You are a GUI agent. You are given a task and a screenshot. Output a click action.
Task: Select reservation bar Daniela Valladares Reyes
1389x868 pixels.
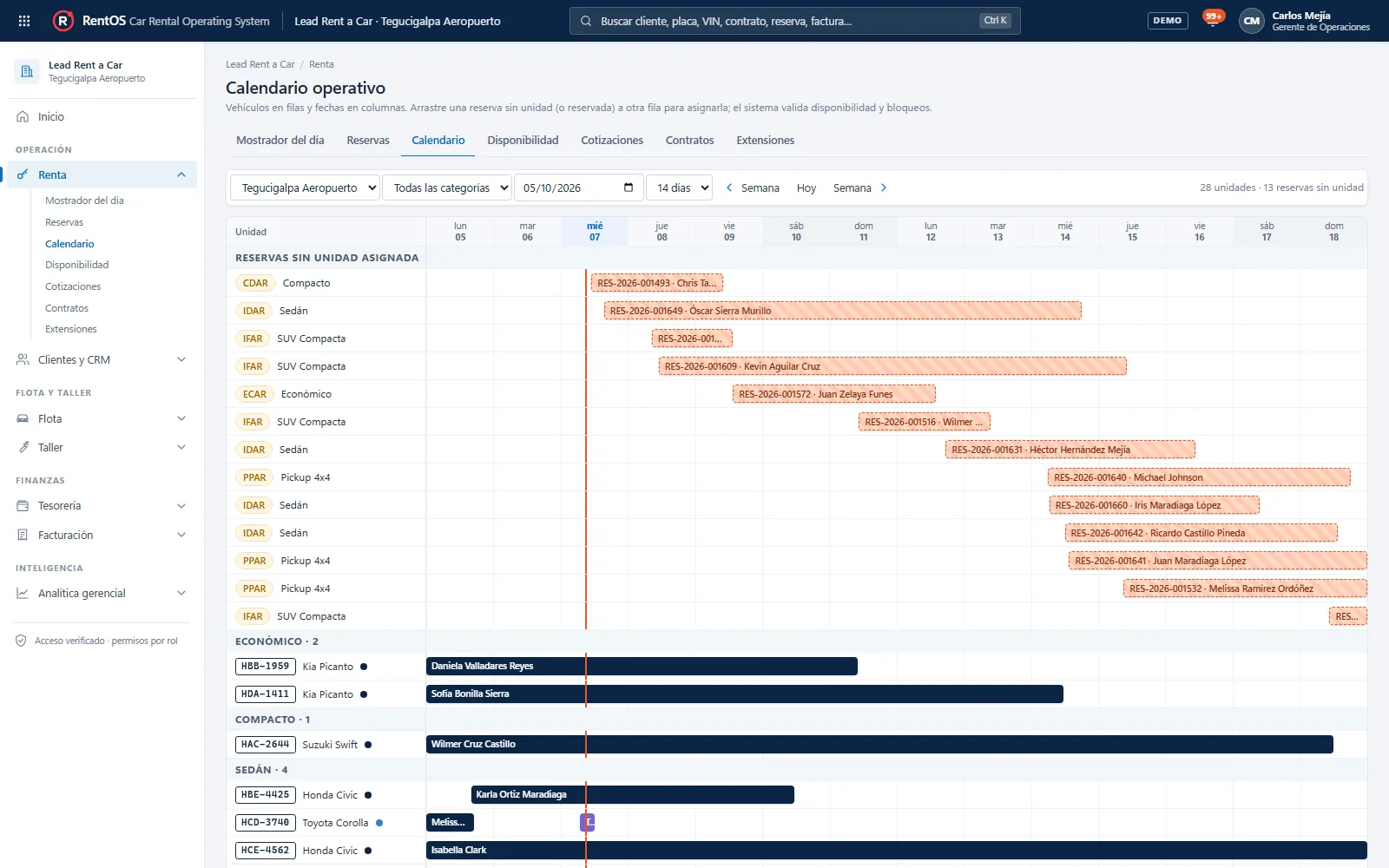pyautogui.click(x=642, y=666)
